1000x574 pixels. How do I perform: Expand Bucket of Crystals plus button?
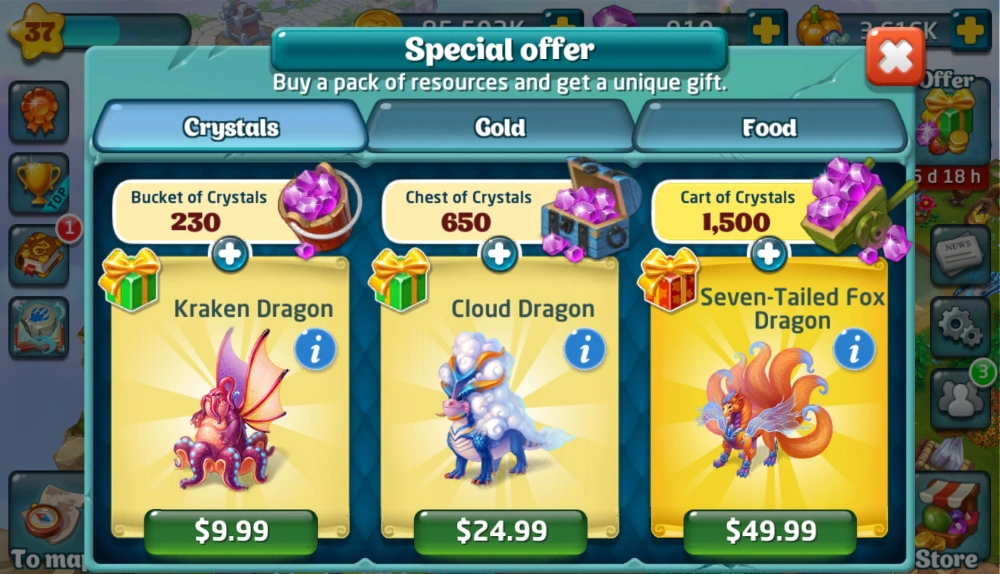click(230, 254)
